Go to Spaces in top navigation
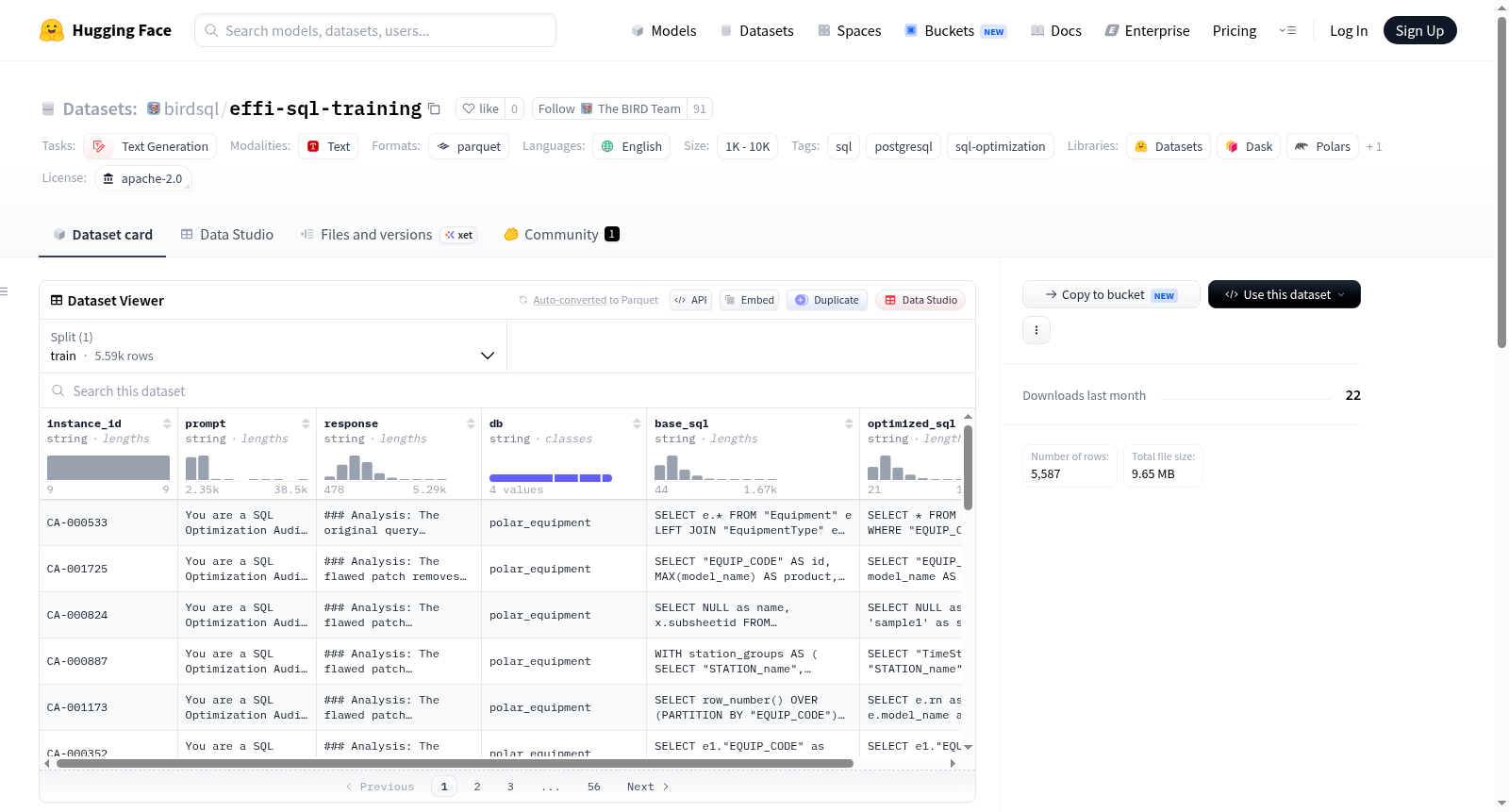The width and height of the screenshot is (1509, 812). click(850, 30)
